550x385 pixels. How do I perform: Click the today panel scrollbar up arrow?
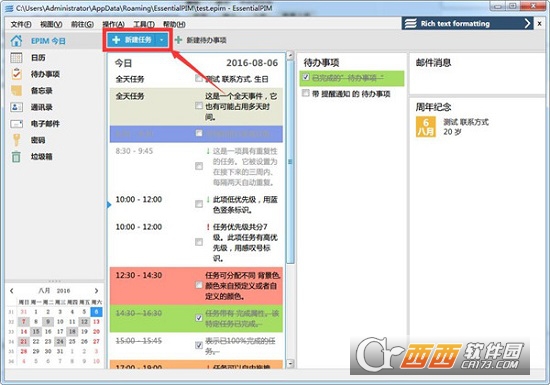point(290,55)
